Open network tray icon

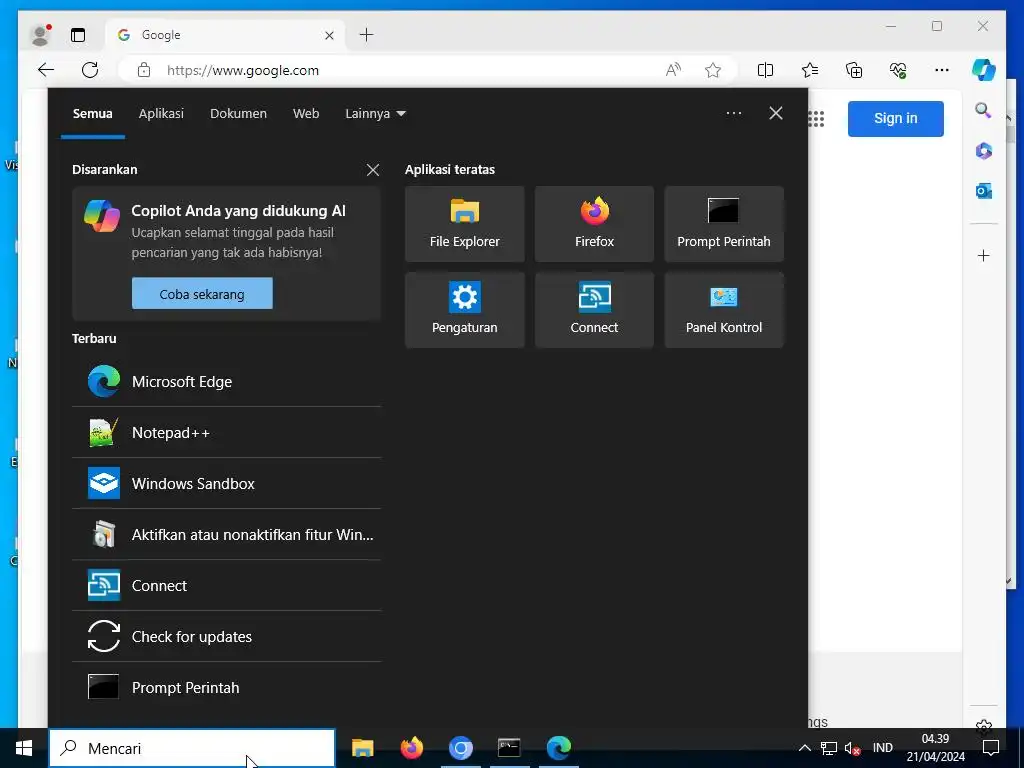829,748
